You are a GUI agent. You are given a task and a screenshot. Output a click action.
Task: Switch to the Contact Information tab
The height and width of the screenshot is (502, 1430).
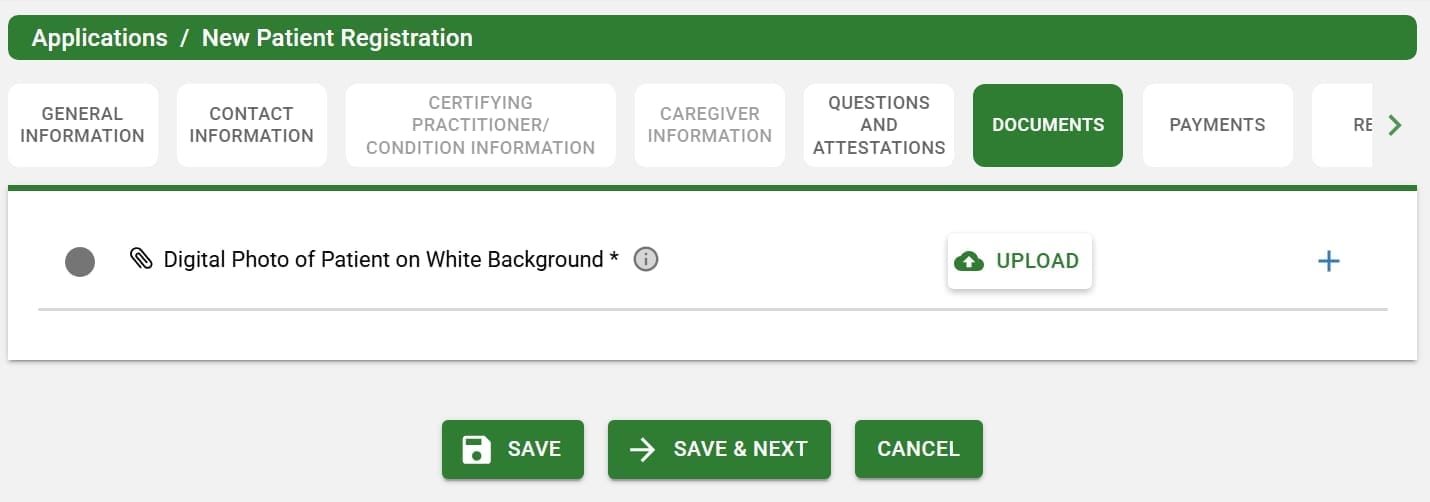click(x=251, y=125)
